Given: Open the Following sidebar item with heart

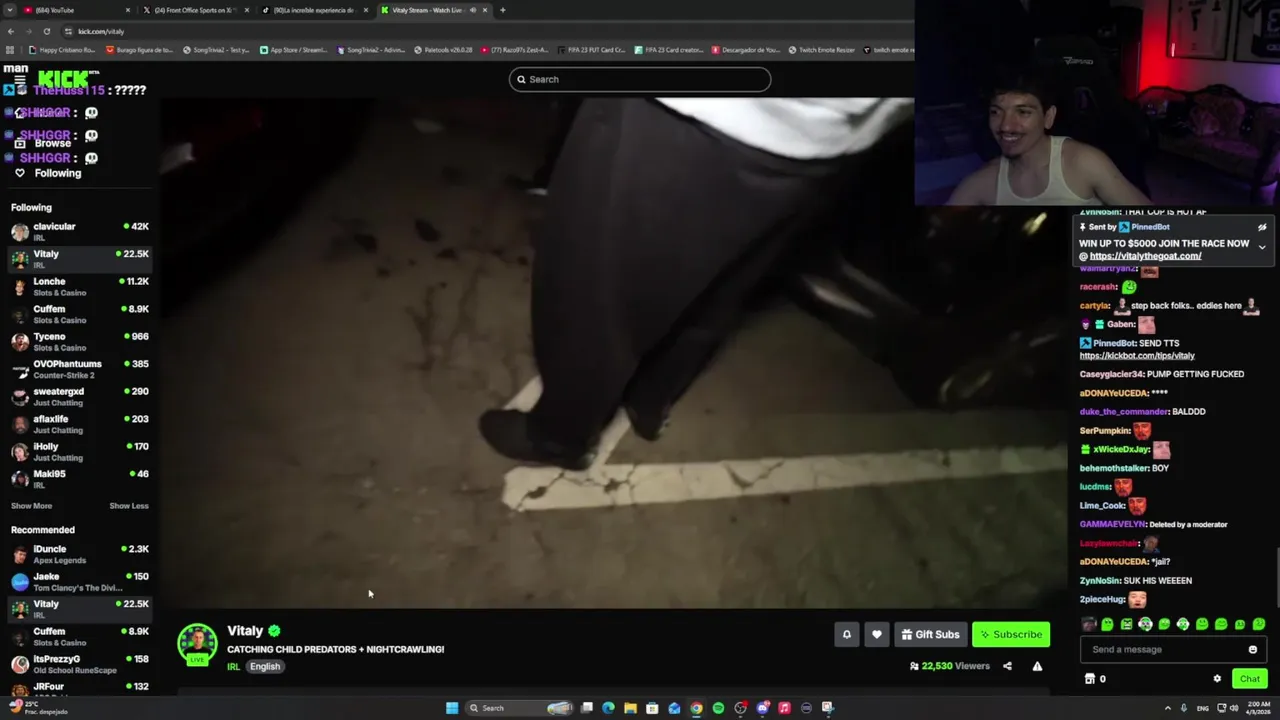Looking at the screenshot, I should (48, 173).
